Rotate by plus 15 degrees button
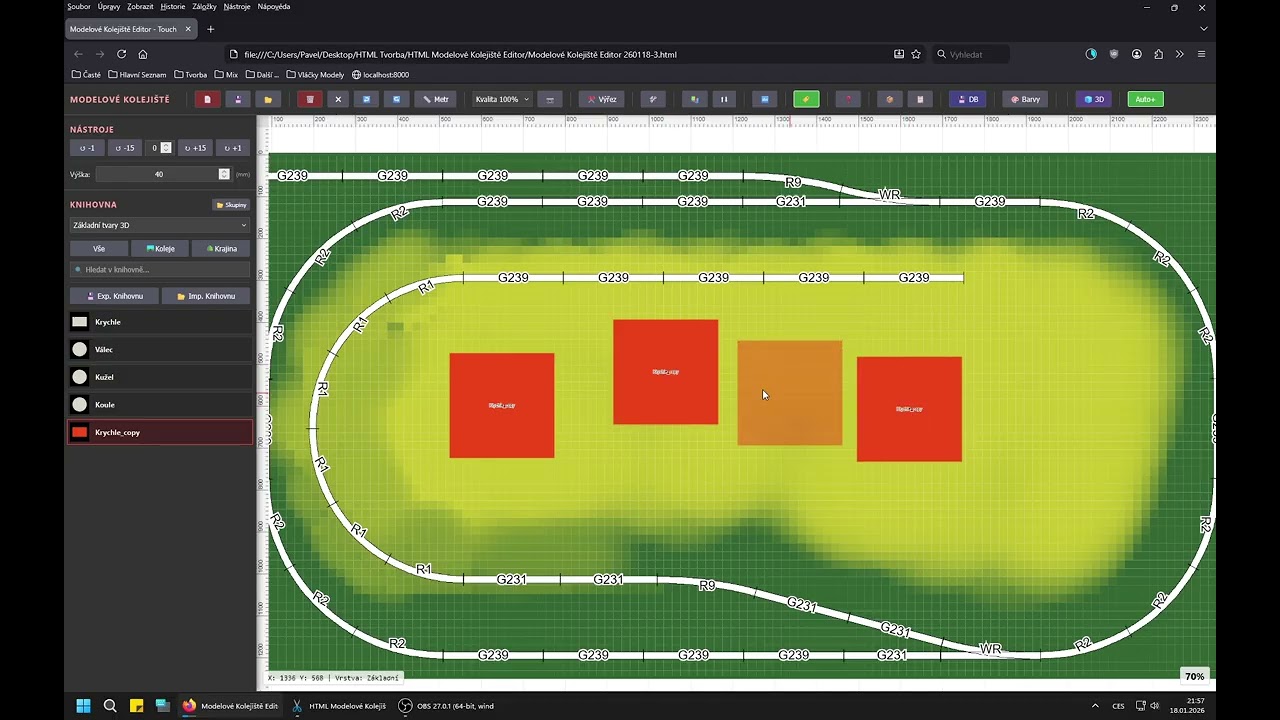The width and height of the screenshot is (1280, 720). click(x=194, y=148)
